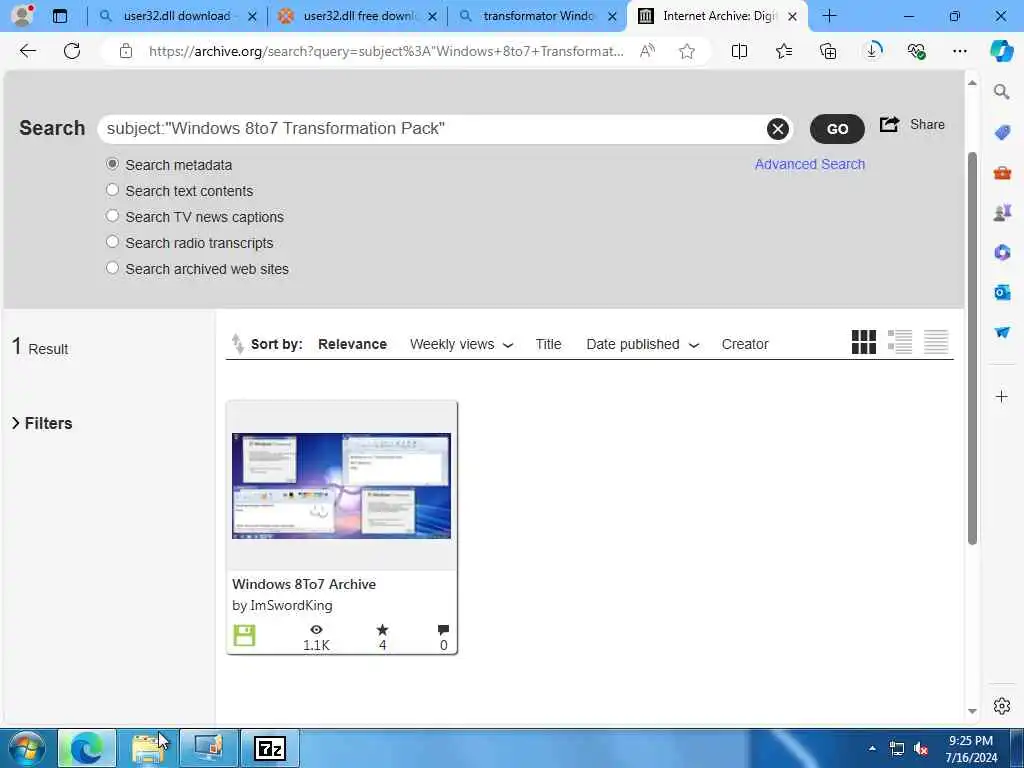Switch to extended list view
The height and width of the screenshot is (768, 1024).
click(900, 342)
